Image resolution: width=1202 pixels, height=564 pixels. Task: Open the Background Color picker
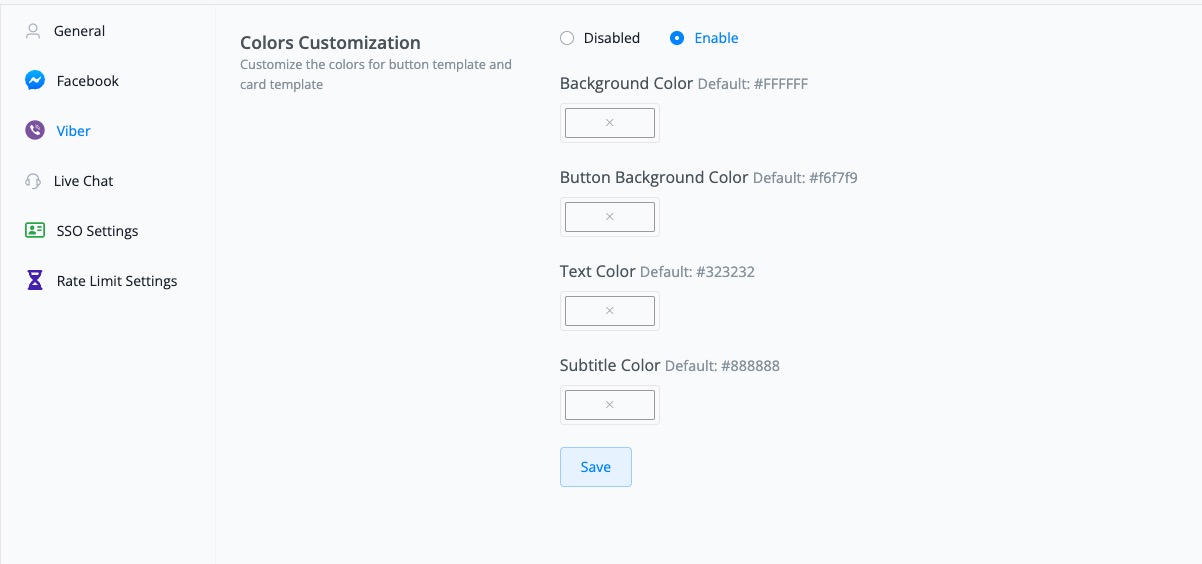(x=610, y=123)
